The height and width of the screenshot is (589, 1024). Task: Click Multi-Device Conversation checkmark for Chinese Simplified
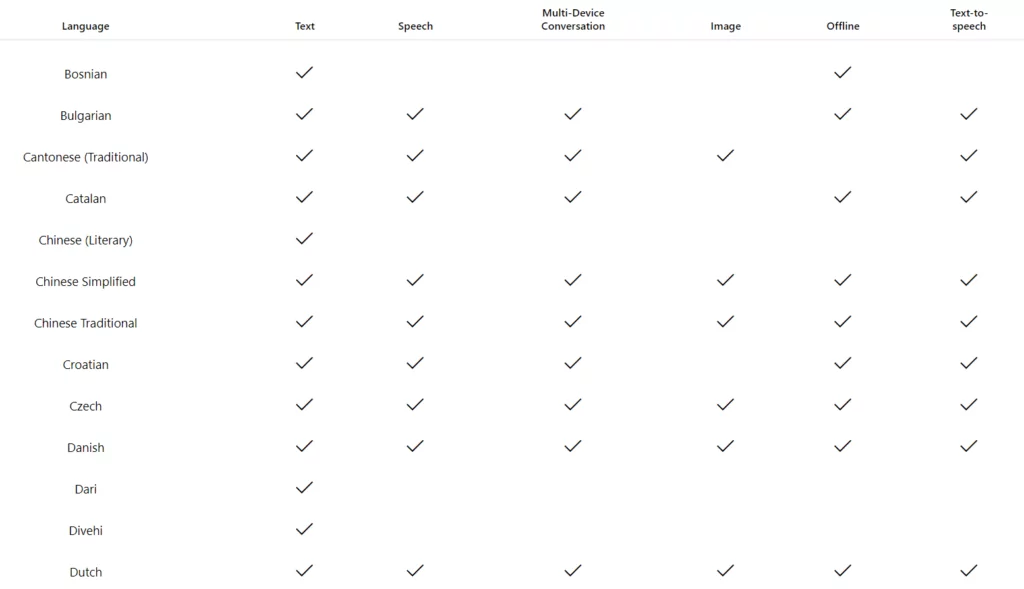coord(573,280)
